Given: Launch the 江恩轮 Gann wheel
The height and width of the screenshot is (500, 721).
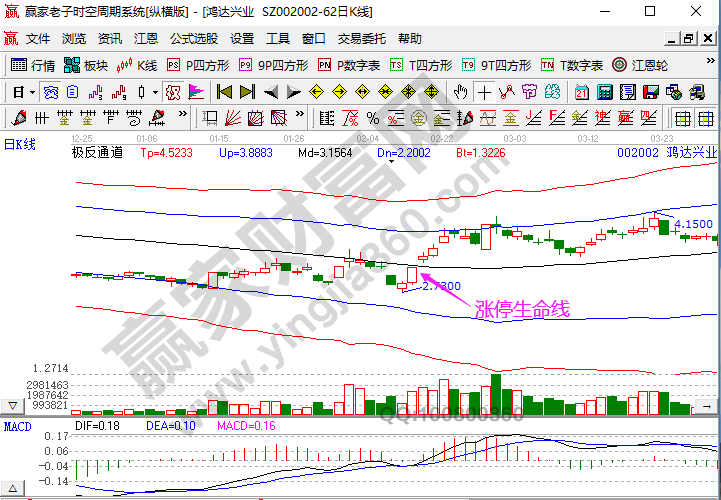Looking at the screenshot, I should click(x=638, y=65).
